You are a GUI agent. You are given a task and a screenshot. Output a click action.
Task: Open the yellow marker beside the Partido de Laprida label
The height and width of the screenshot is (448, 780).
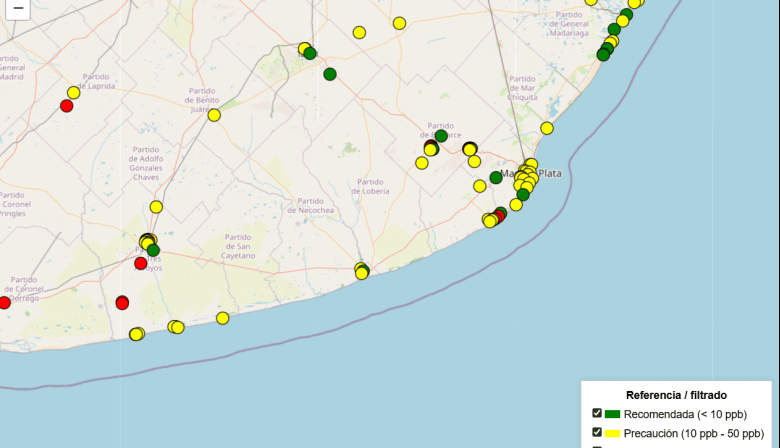tap(74, 92)
